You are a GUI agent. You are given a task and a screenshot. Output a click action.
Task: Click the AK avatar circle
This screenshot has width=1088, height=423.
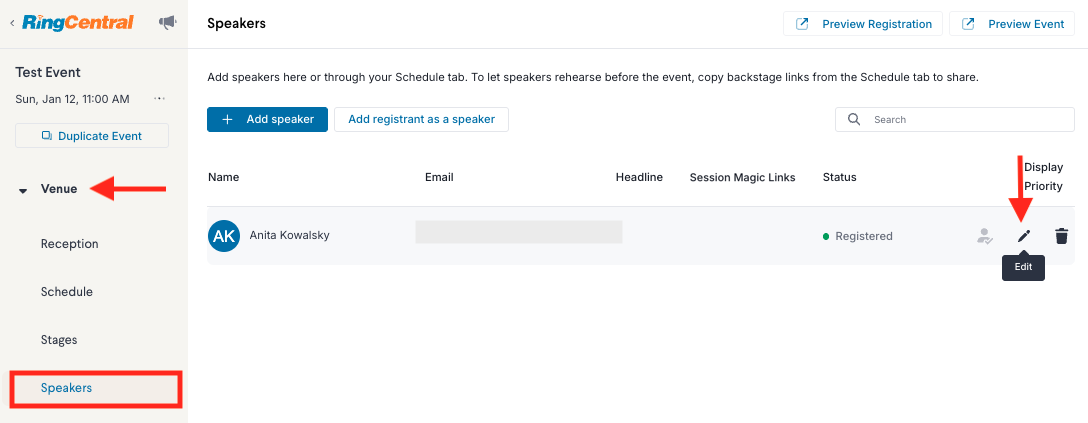[x=223, y=235]
